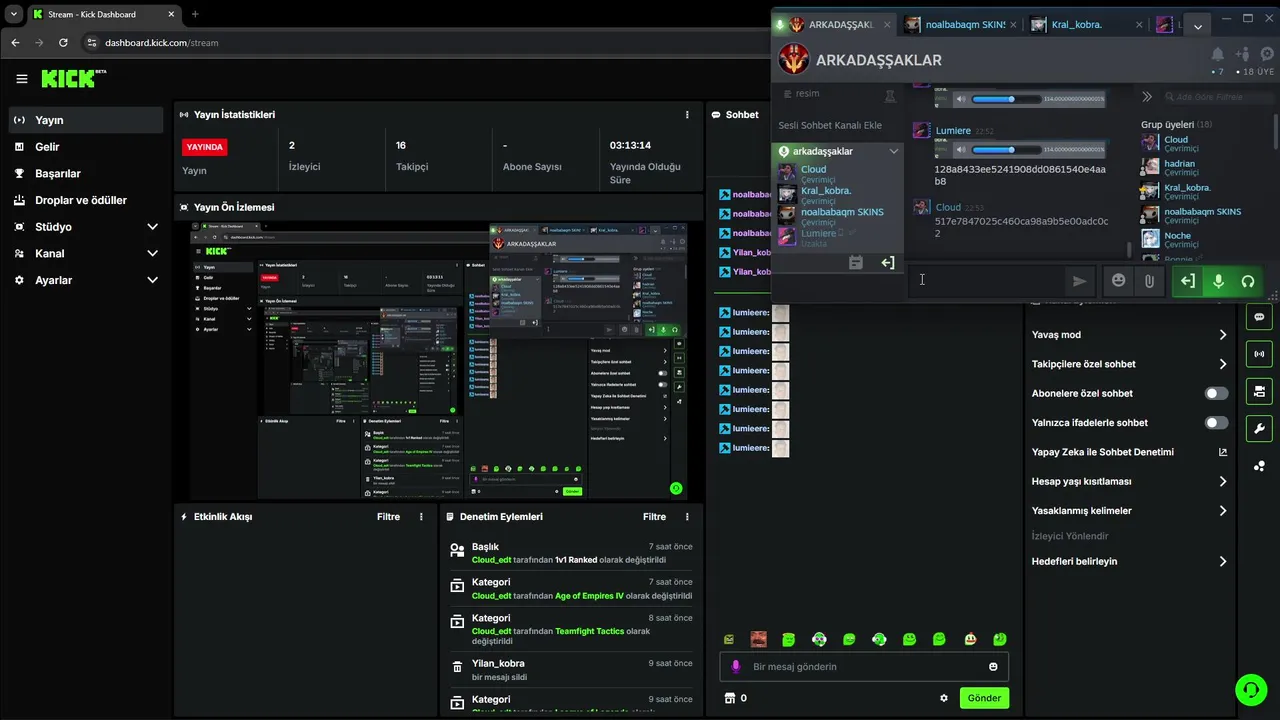Go to Başarılar in the sidebar
The height and width of the screenshot is (720, 1280).
pos(85,173)
